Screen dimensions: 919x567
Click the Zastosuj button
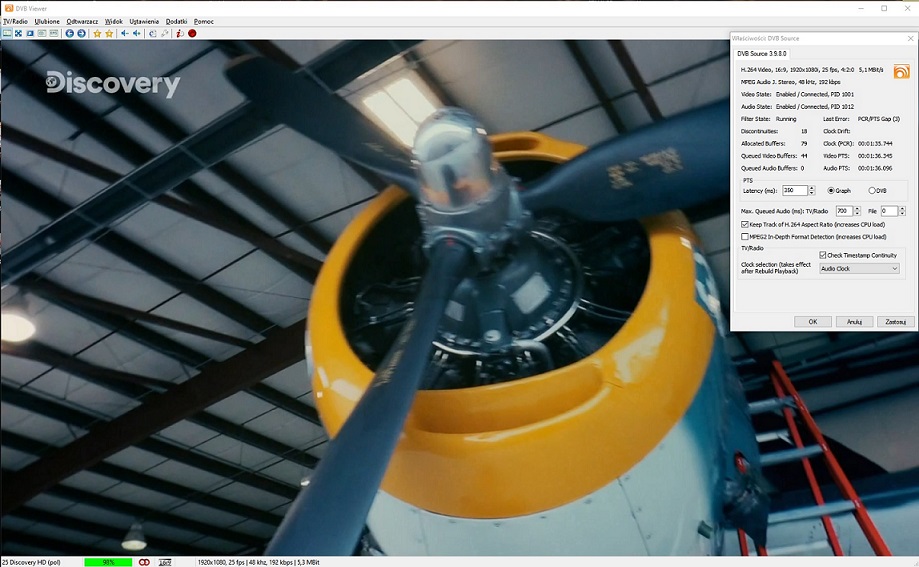pos(896,322)
